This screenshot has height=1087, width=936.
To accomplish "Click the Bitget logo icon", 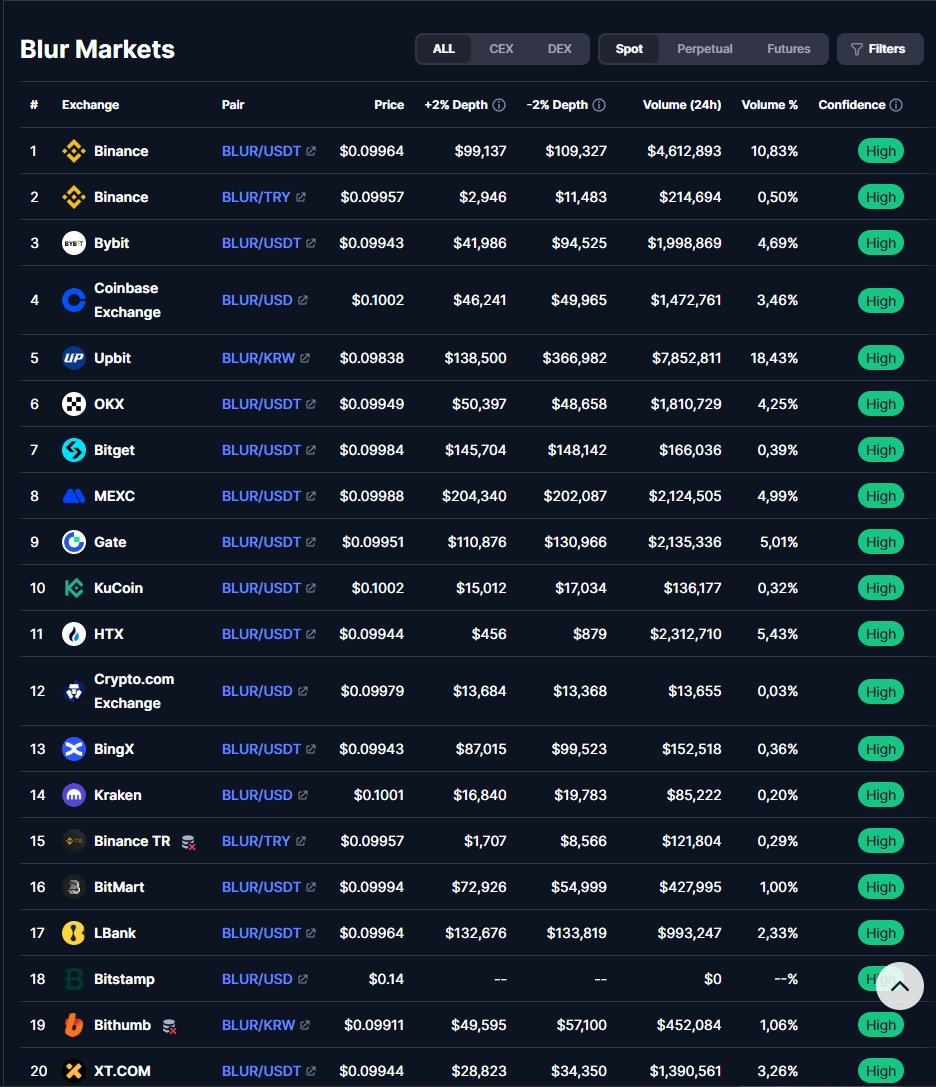I will point(73,450).
